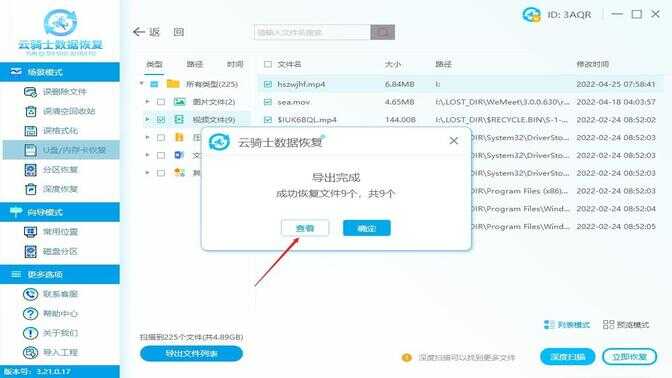Click the yellow folder icon of 所有类型(225)
672x378 pixels.
173,84
